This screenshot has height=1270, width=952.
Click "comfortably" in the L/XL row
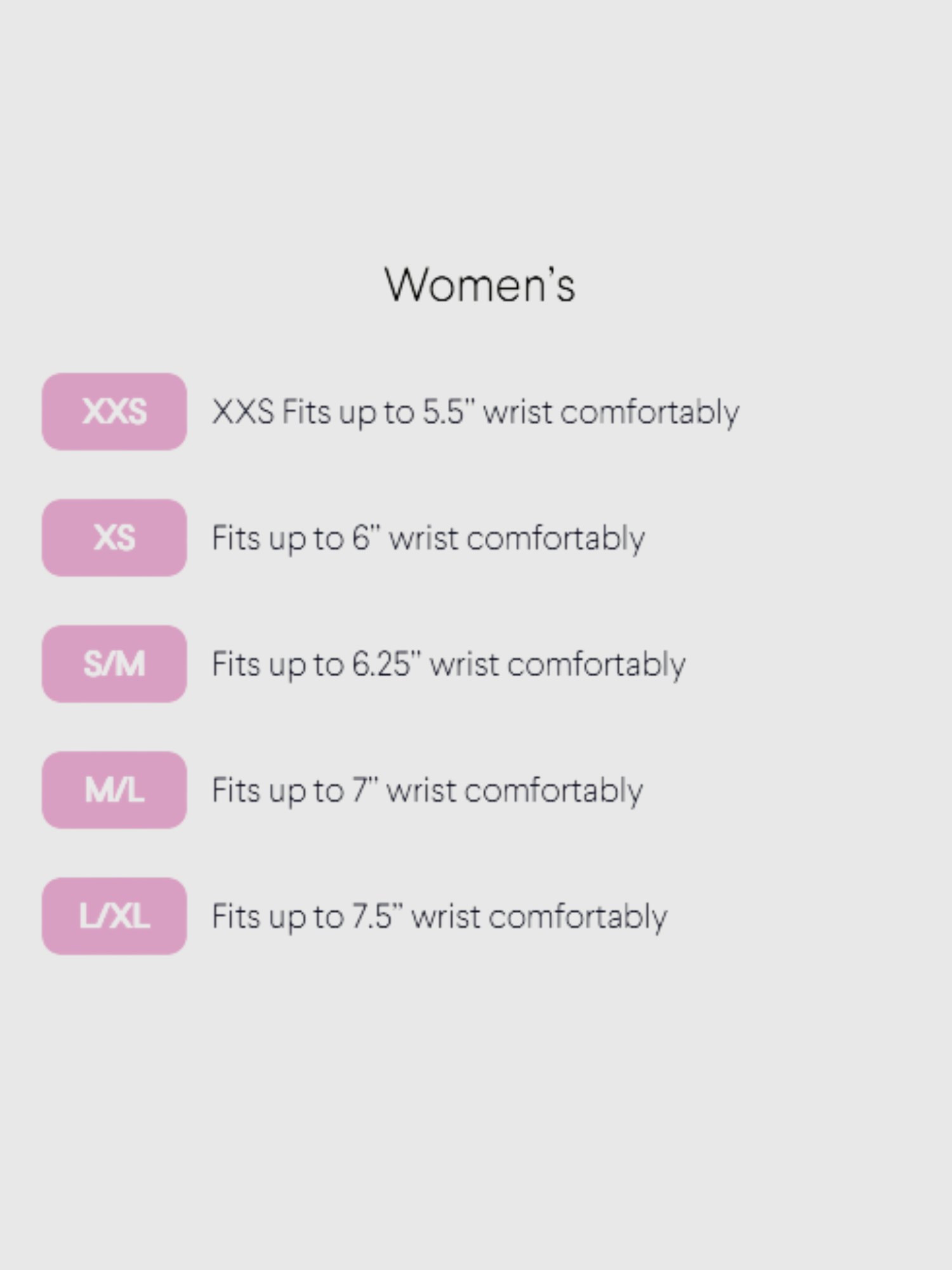click(x=578, y=916)
